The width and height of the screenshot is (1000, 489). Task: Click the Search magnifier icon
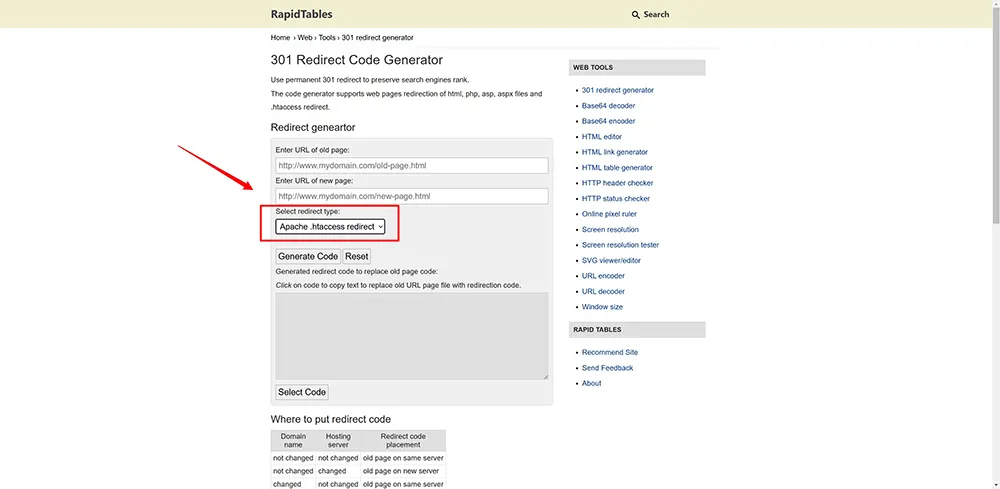click(636, 15)
